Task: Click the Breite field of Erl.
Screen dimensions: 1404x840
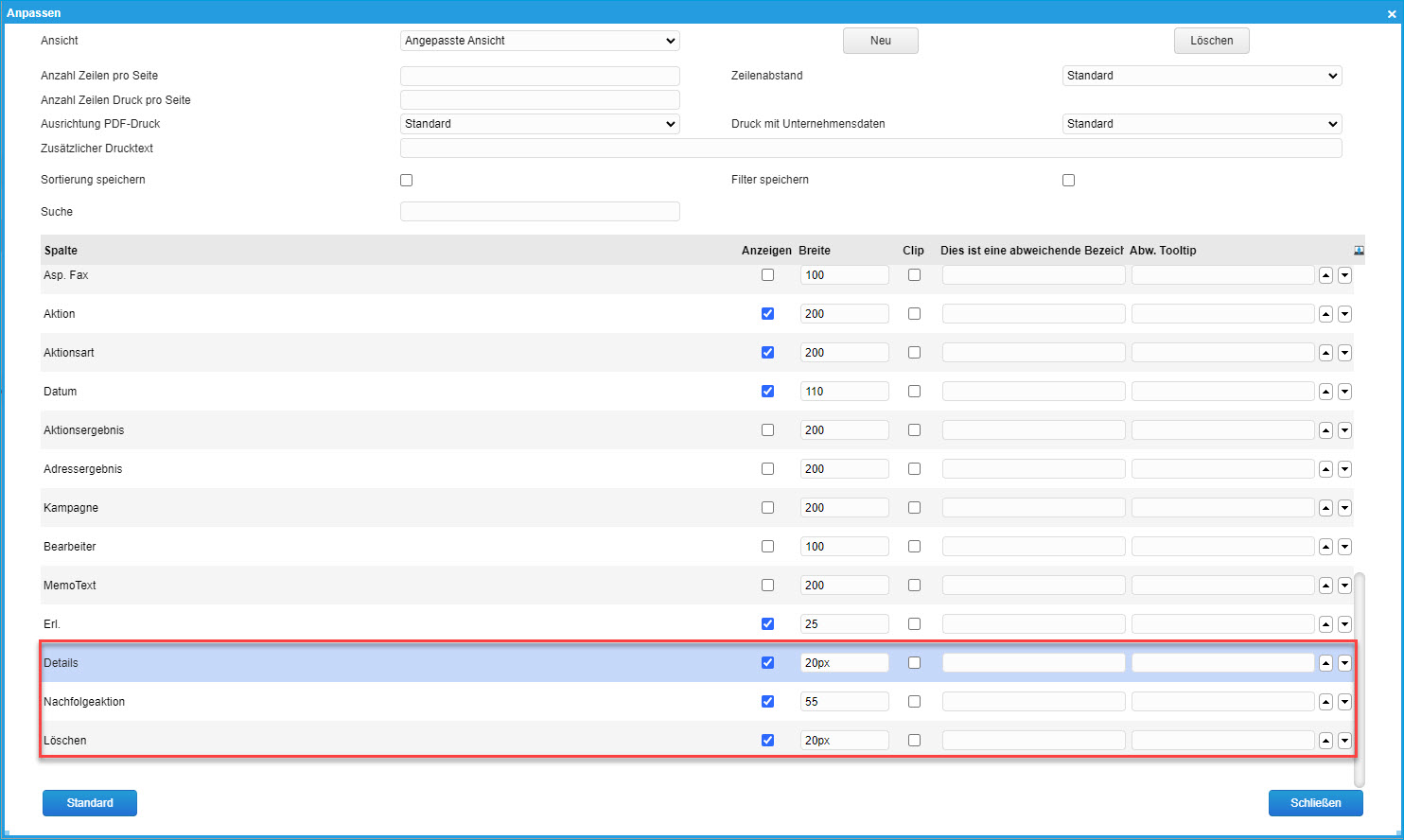Action: pyautogui.click(x=845, y=624)
